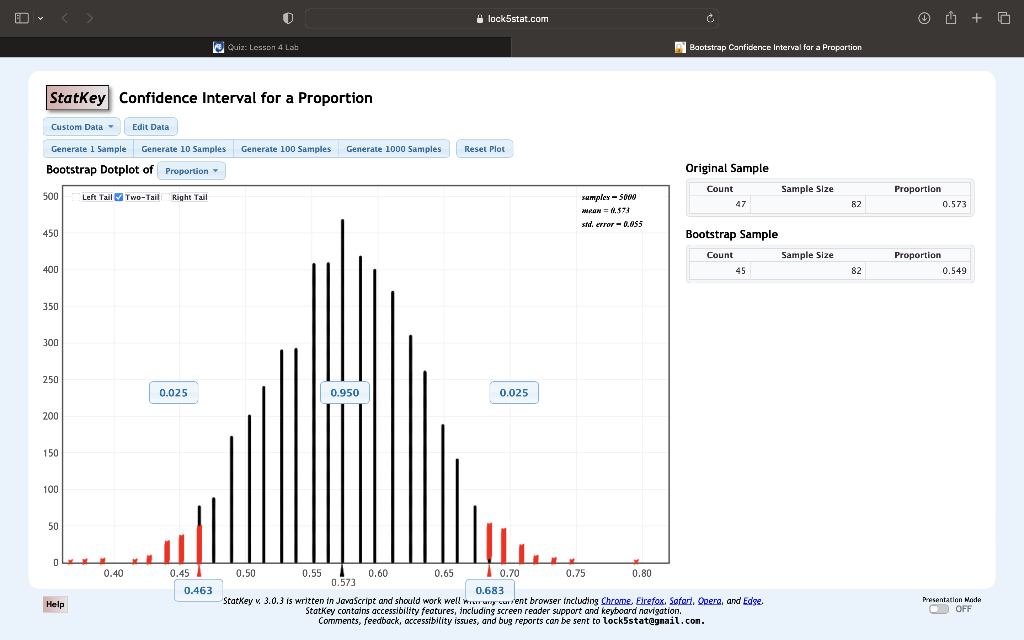Click the Share icon in Safari toolbar
This screenshot has width=1024, height=640.
(951, 17)
